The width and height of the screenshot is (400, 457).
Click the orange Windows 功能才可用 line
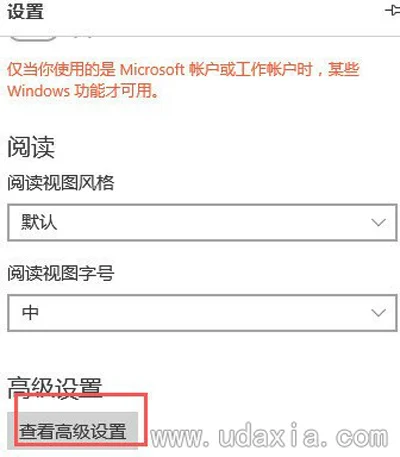tap(83, 91)
